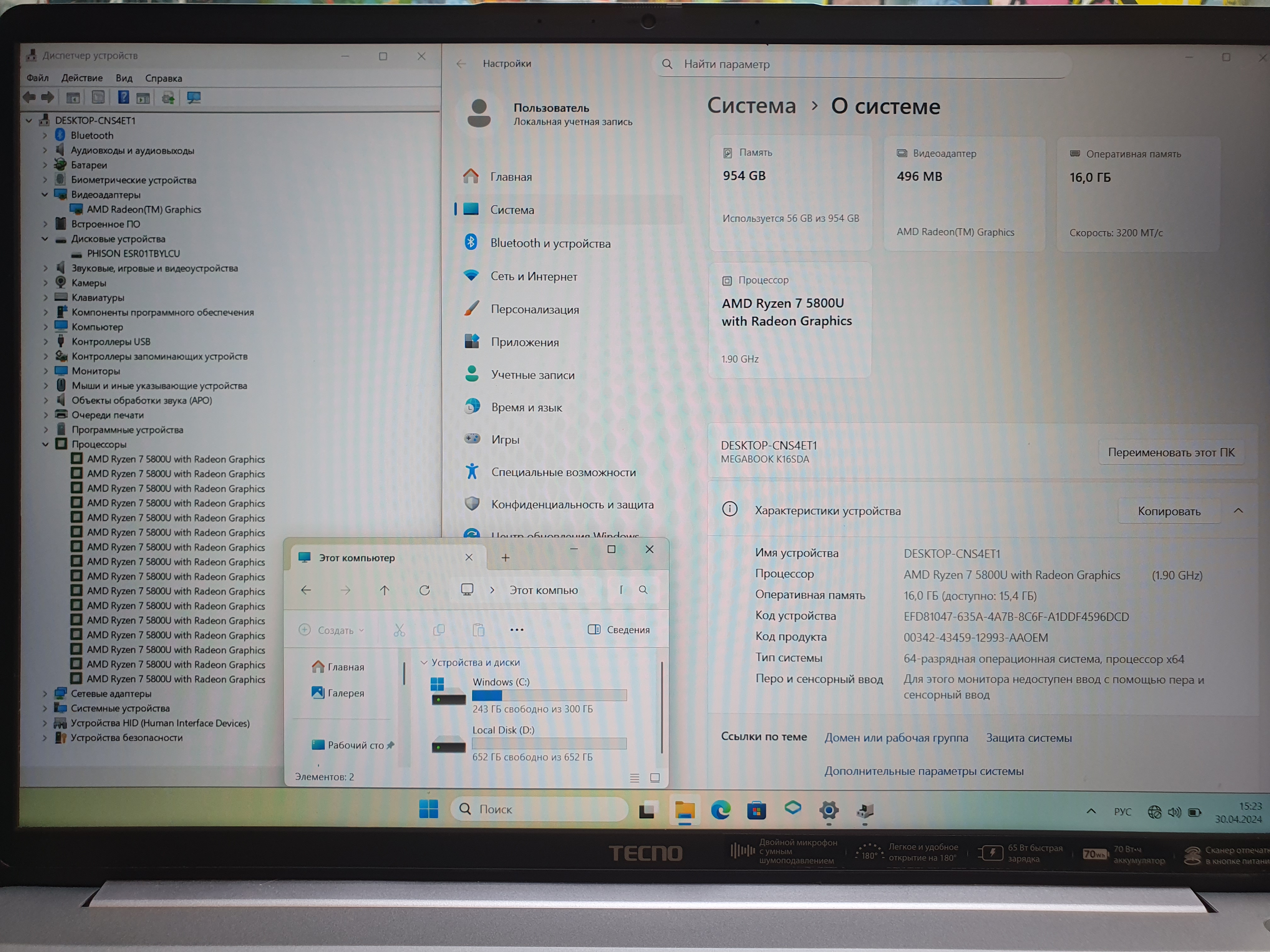
Task: Open Microsoft Edge from the taskbar
Action: pos(720,810)
